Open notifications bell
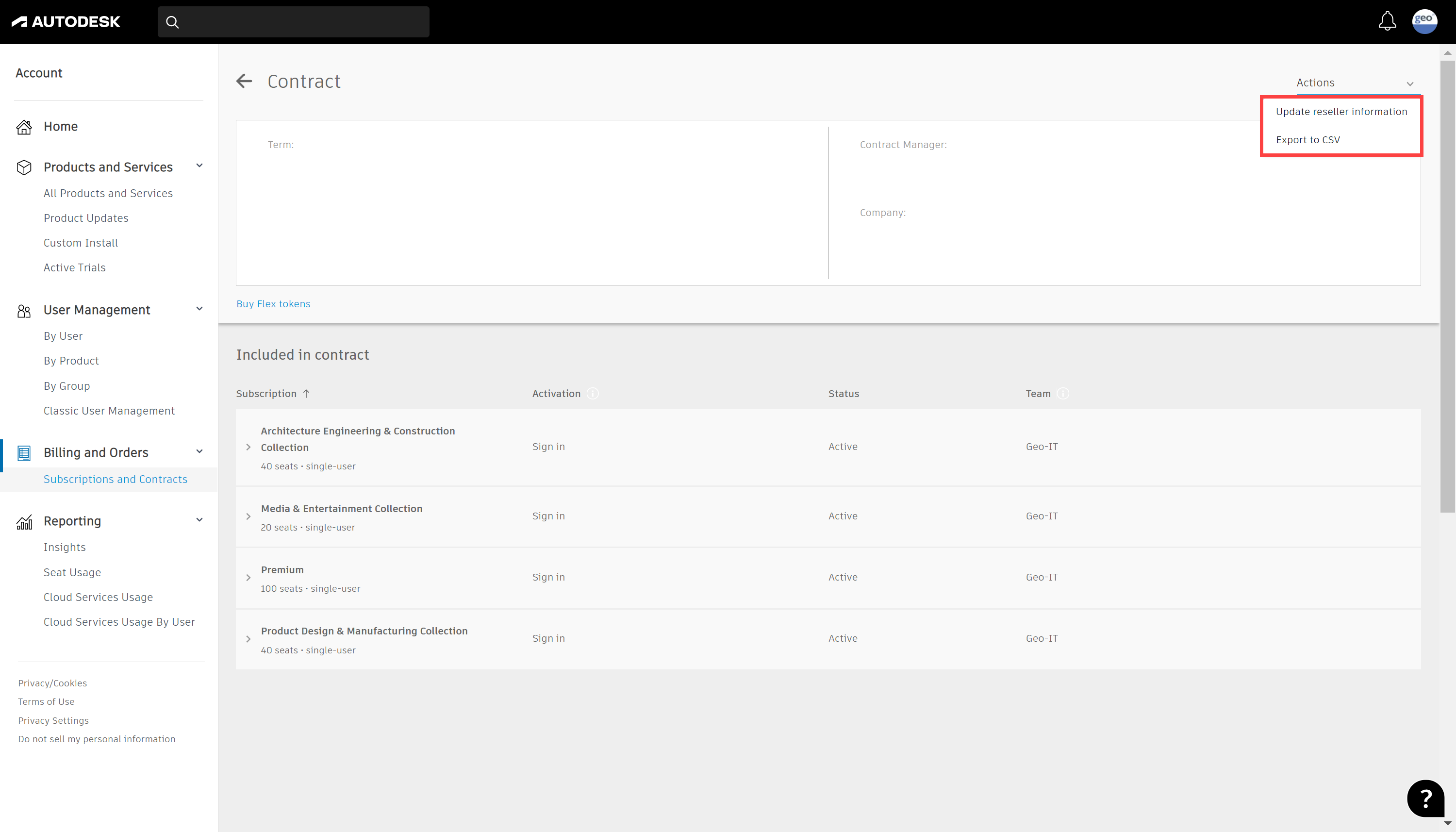The image size is (1456, 832). 1387,22
